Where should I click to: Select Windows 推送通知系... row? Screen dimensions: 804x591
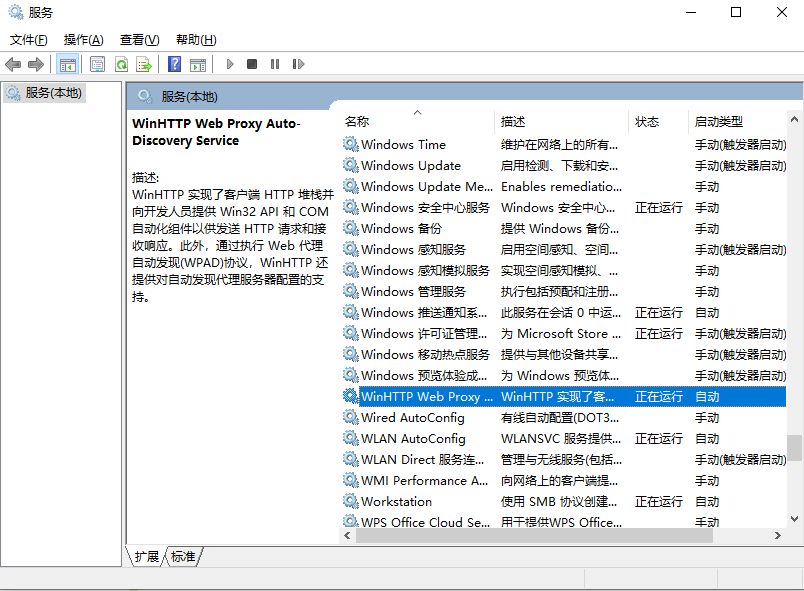(x=563, y=313)
